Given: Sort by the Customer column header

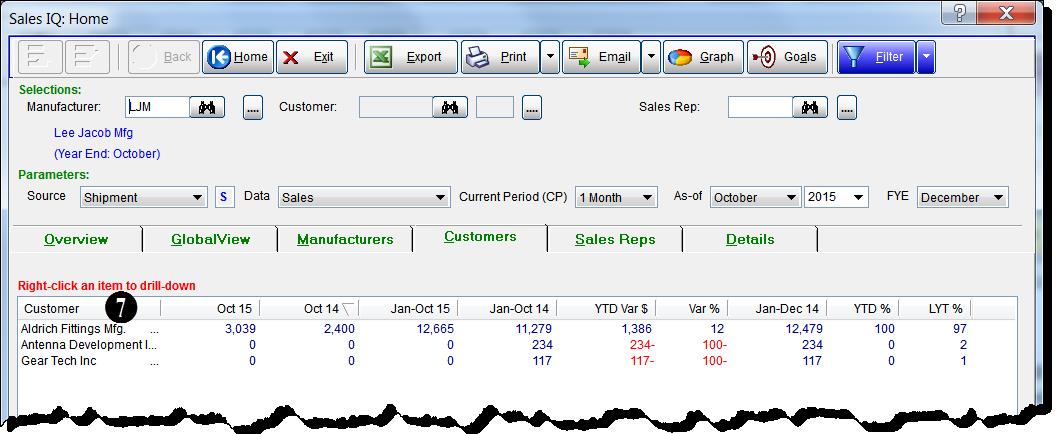Looking at the screenshot, I should point(90,309).
